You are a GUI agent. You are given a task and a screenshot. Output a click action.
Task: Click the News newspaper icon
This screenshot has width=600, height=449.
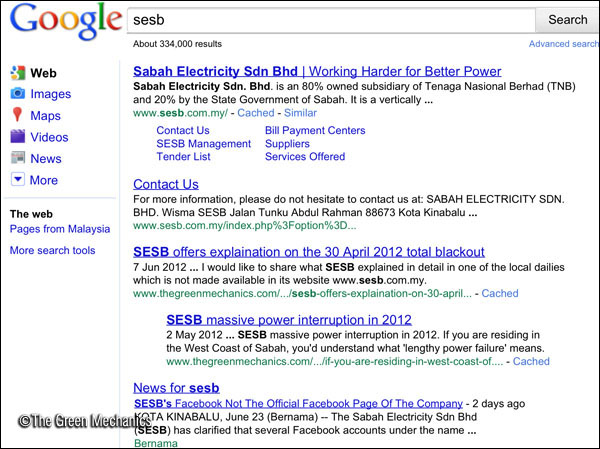coord(18,158)
